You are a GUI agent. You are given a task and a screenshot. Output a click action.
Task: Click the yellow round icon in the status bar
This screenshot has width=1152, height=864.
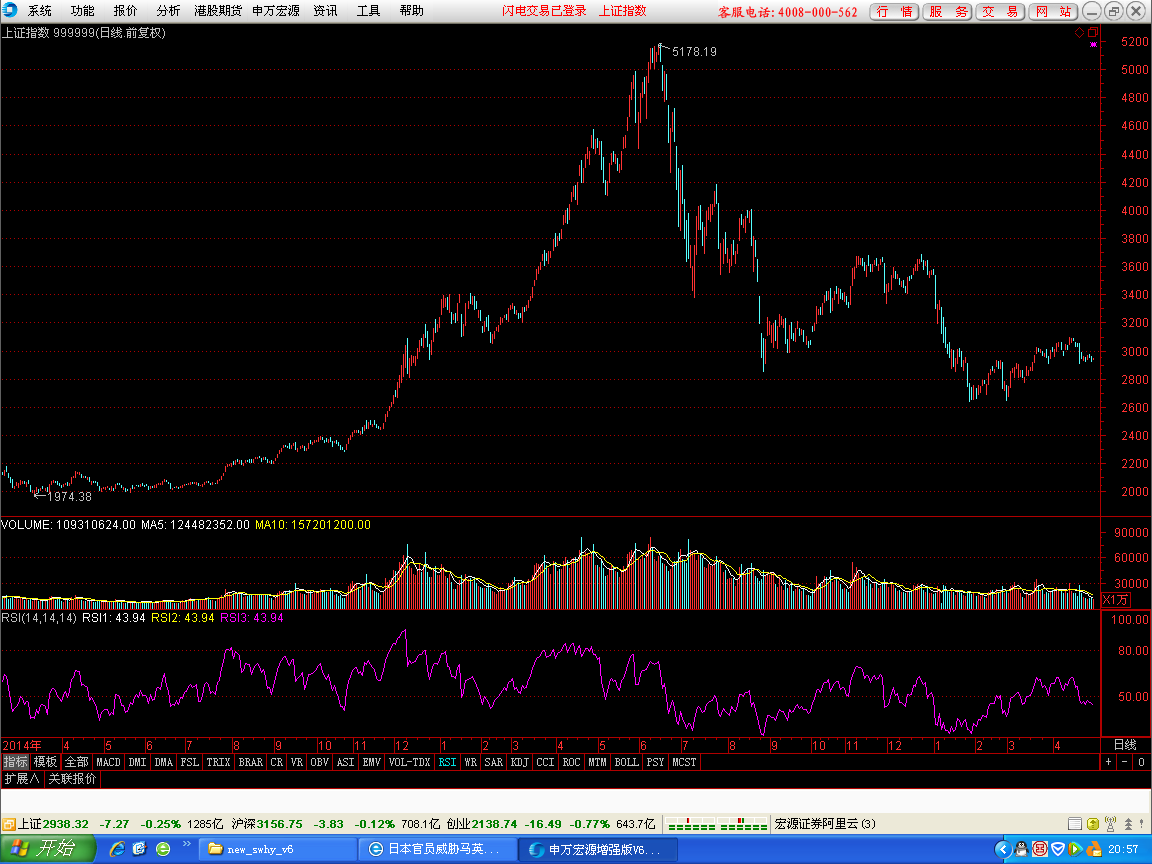[x=1092, y=824]
